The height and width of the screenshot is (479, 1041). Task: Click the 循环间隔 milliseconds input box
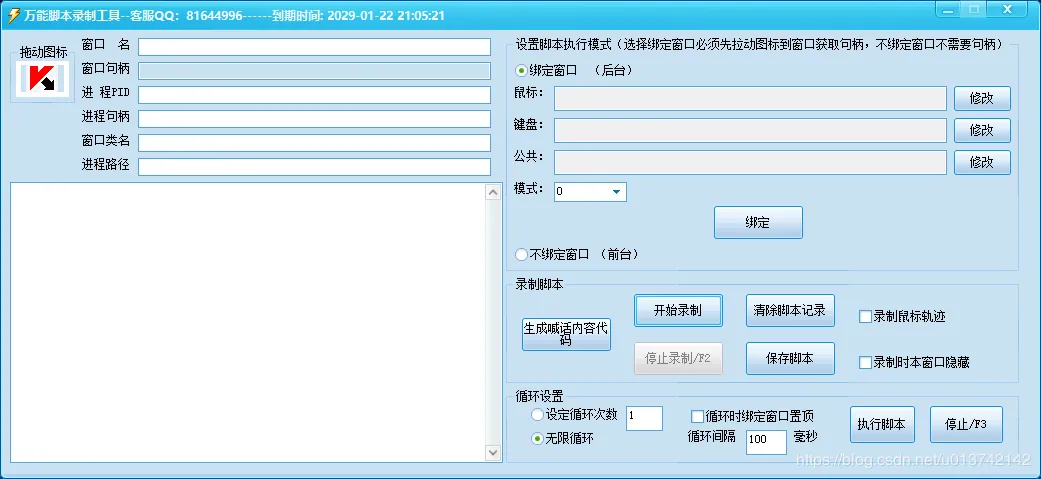coord(766,442)
